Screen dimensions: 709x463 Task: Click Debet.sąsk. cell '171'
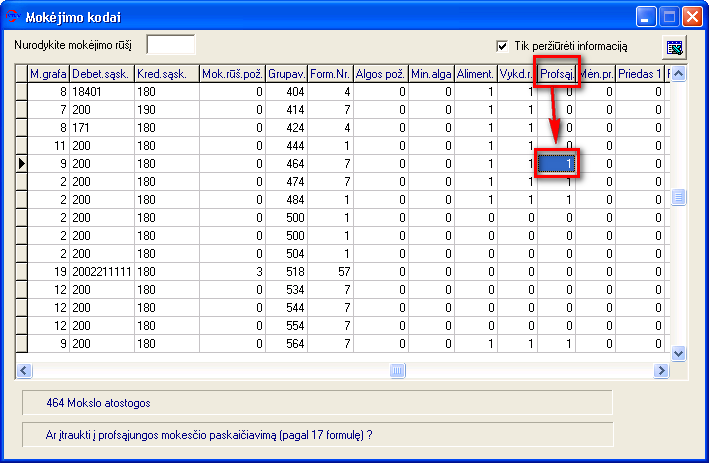pos(102,128)
